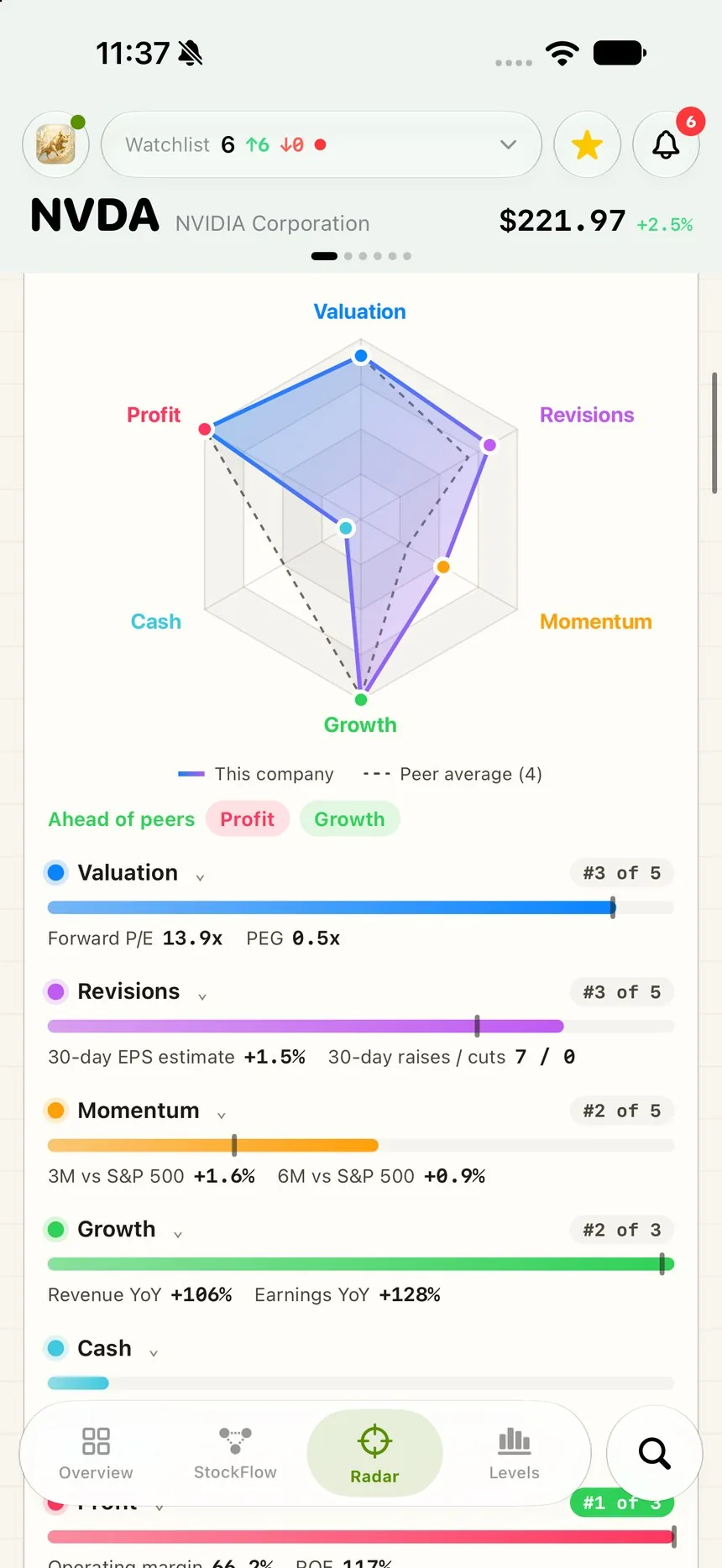Screen dimensions: 722x1568
Task: Expand the Momentum section chevron
Action: pos(222,1116)
